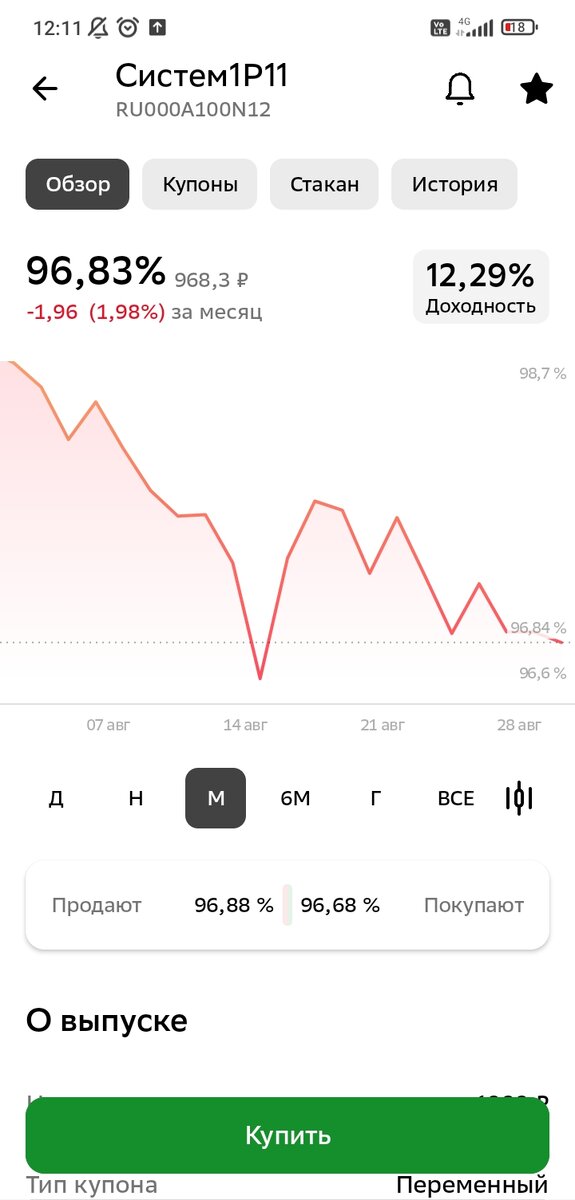Image resolution: width=575 pixels, height=1200 pixels.
Task: Choose the Г year chart period
Action: [375, 798]
